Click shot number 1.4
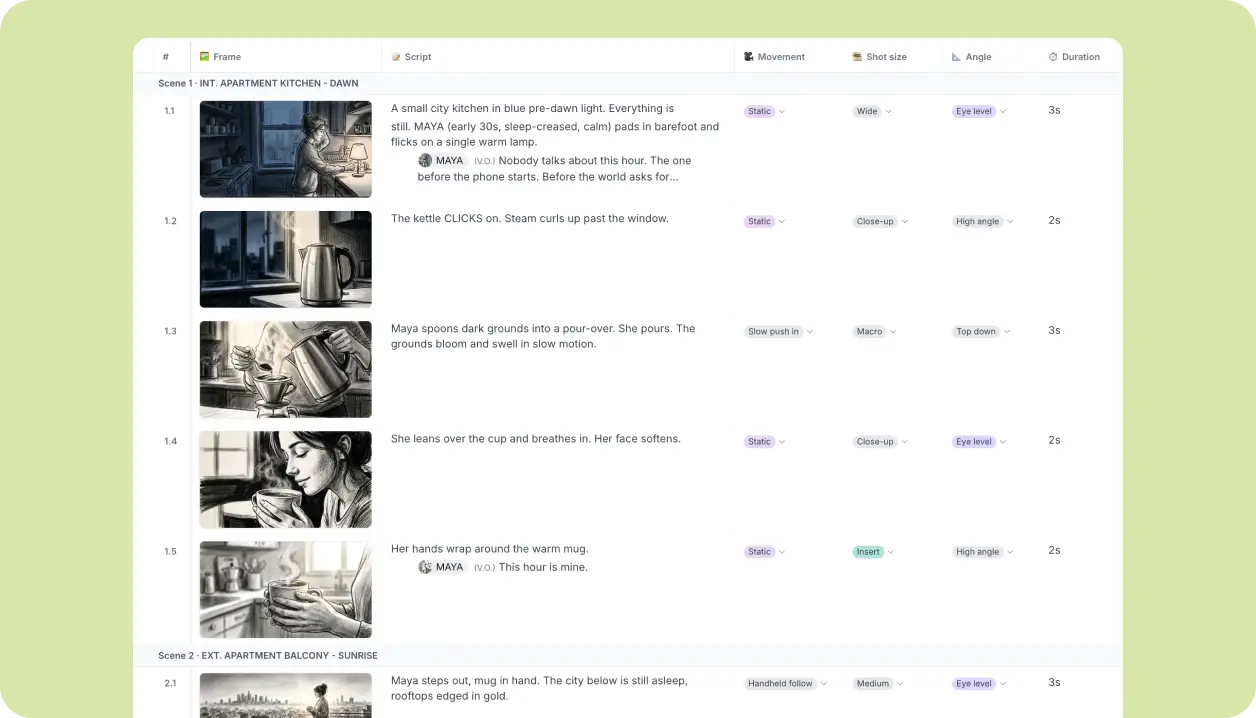Viewport: 1256px width, 718px height. 170,441
